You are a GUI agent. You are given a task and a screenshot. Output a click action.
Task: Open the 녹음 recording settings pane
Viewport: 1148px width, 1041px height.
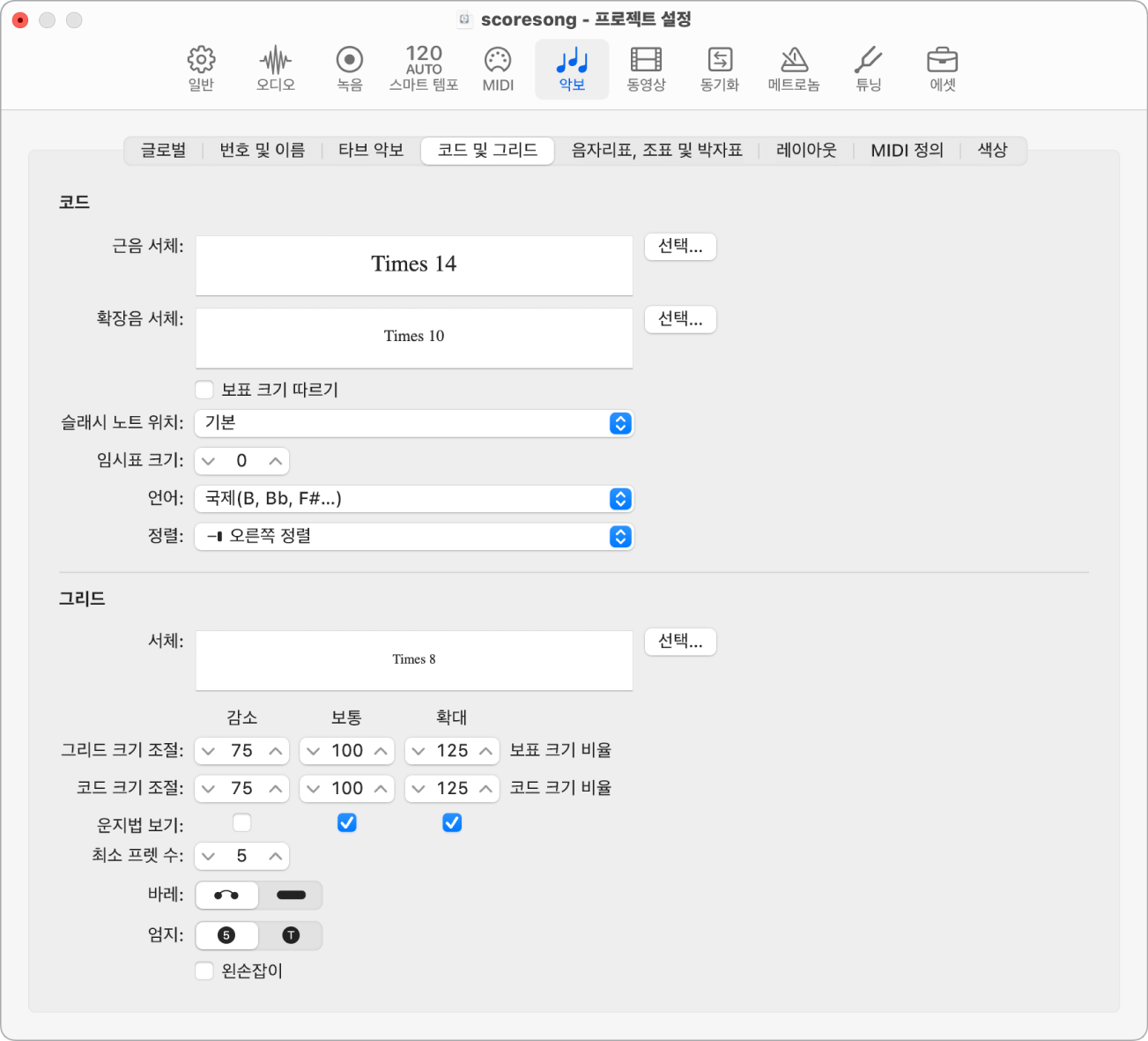pos(350,69)
